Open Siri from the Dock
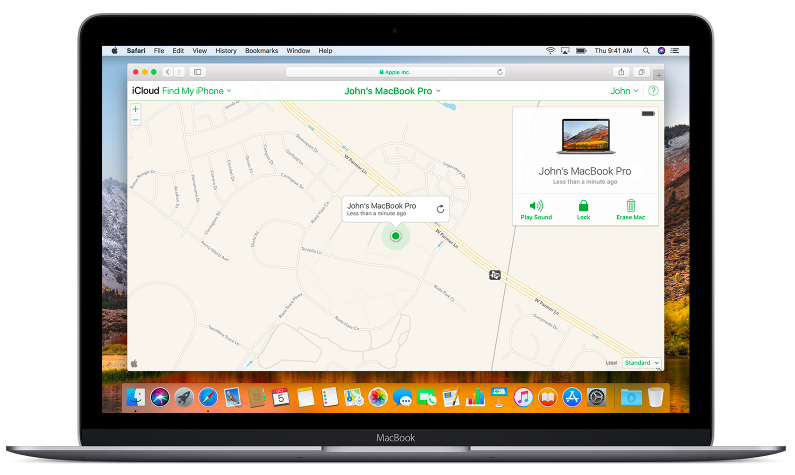795x475 pixels. click(160, 397)
